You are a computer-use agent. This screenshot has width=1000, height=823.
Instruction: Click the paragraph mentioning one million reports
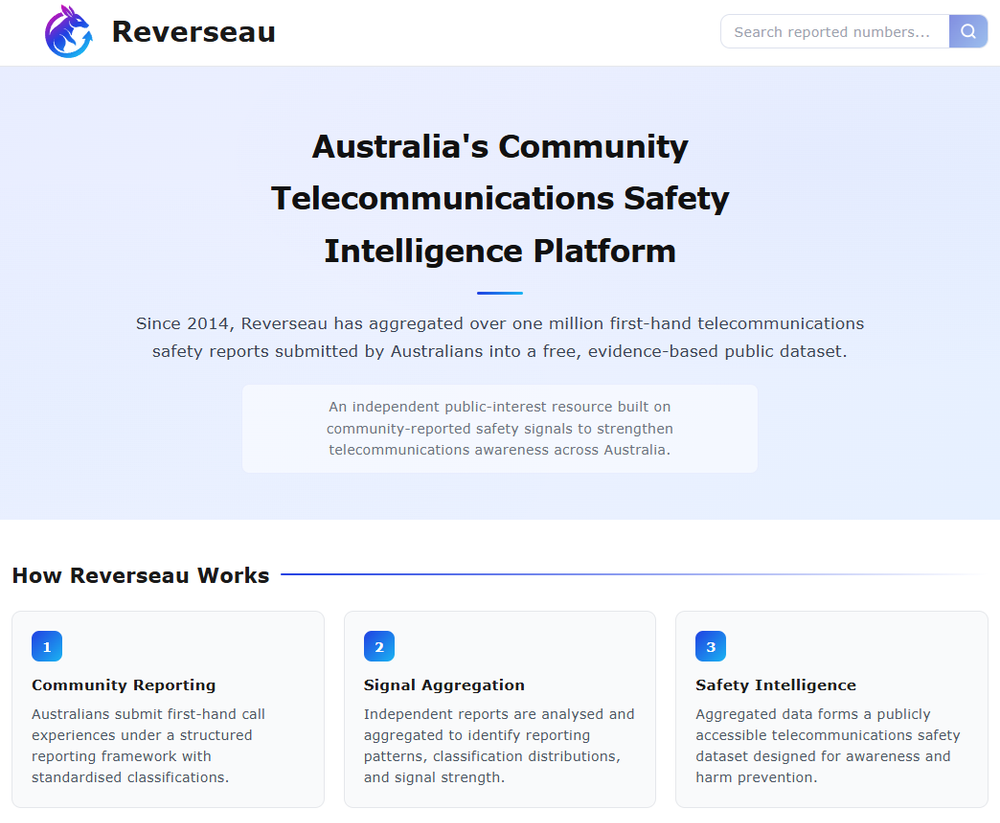click(x=500, y=337)
